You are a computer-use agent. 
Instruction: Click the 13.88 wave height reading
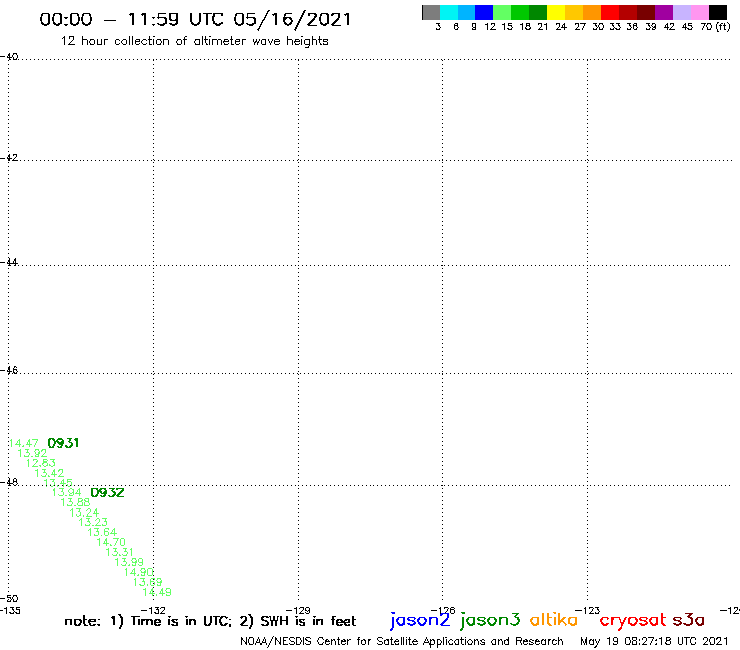(x=76, y=502)
